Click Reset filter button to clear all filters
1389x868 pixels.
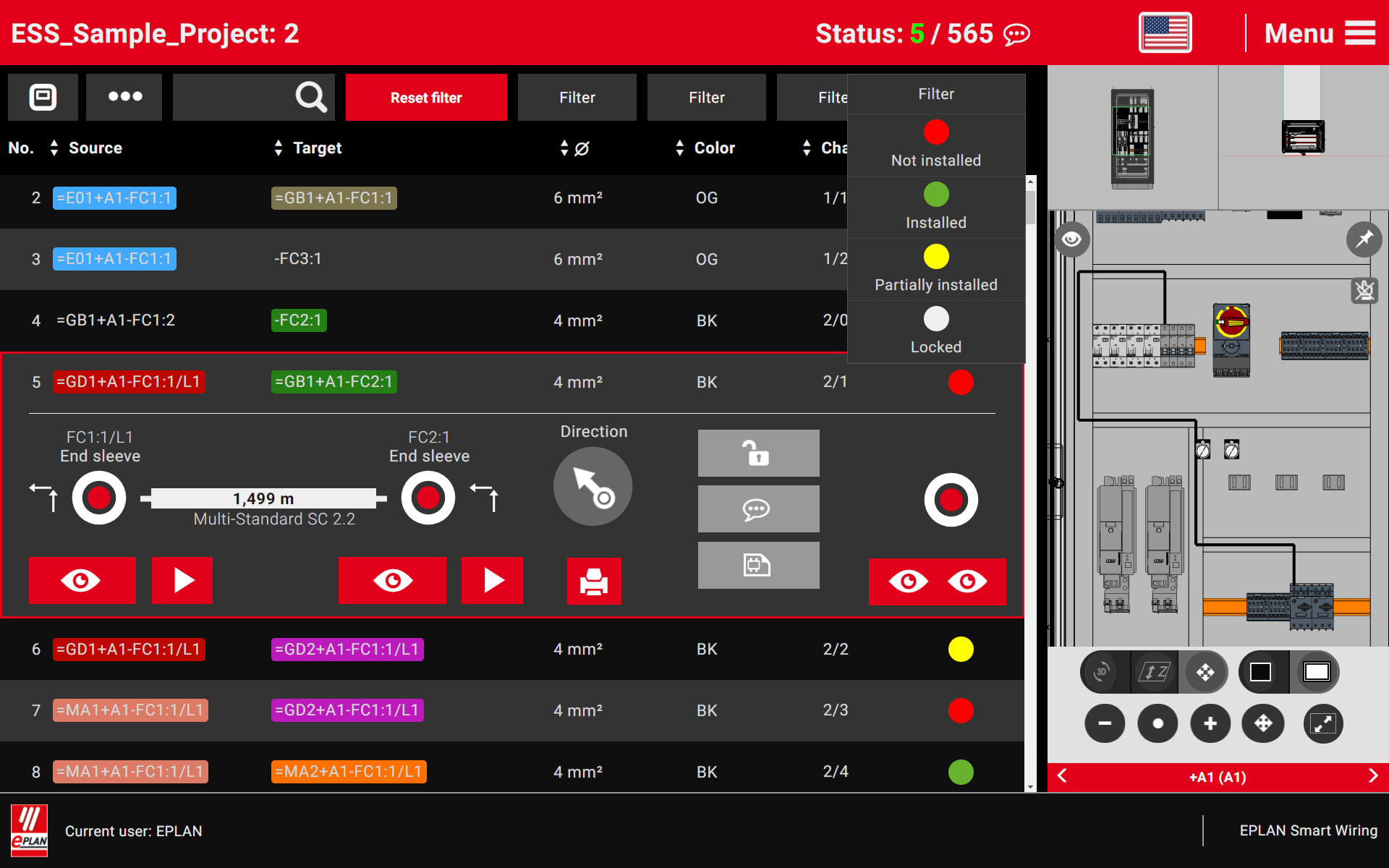coord(427,97)
